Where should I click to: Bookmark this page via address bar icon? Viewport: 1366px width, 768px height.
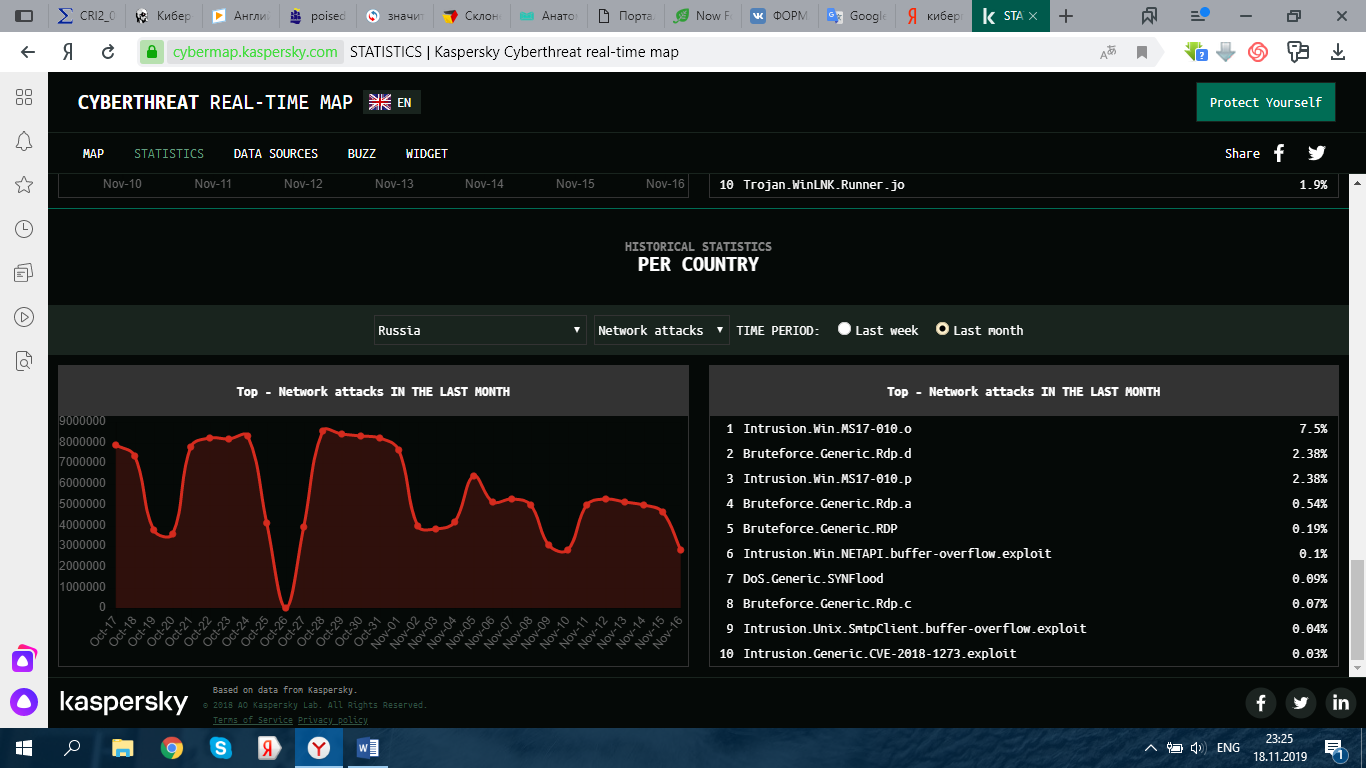pos(1142,52)
